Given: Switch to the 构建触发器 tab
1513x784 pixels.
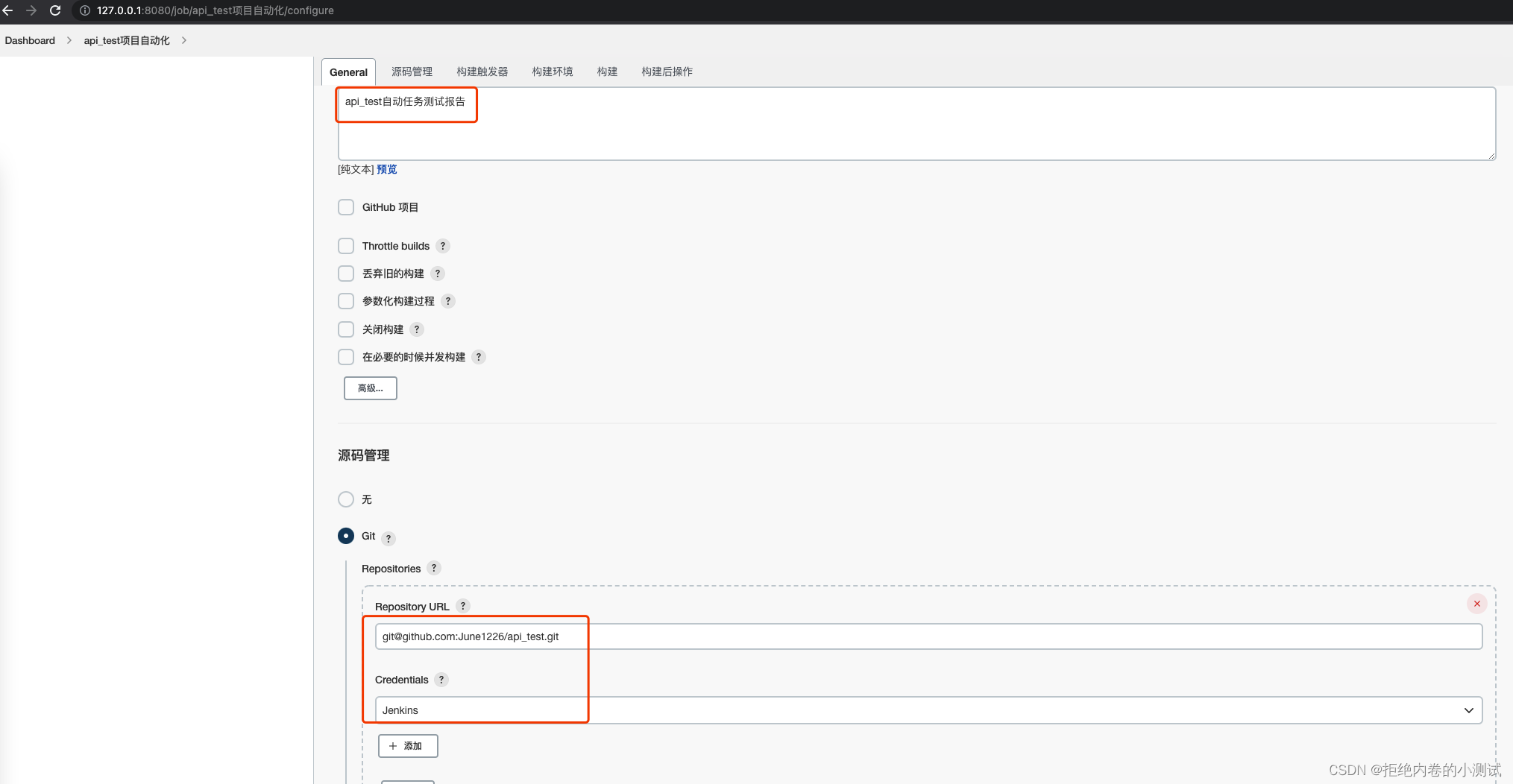Looking at the screenshot, I should pyautogui.click(x=482, y=72).
